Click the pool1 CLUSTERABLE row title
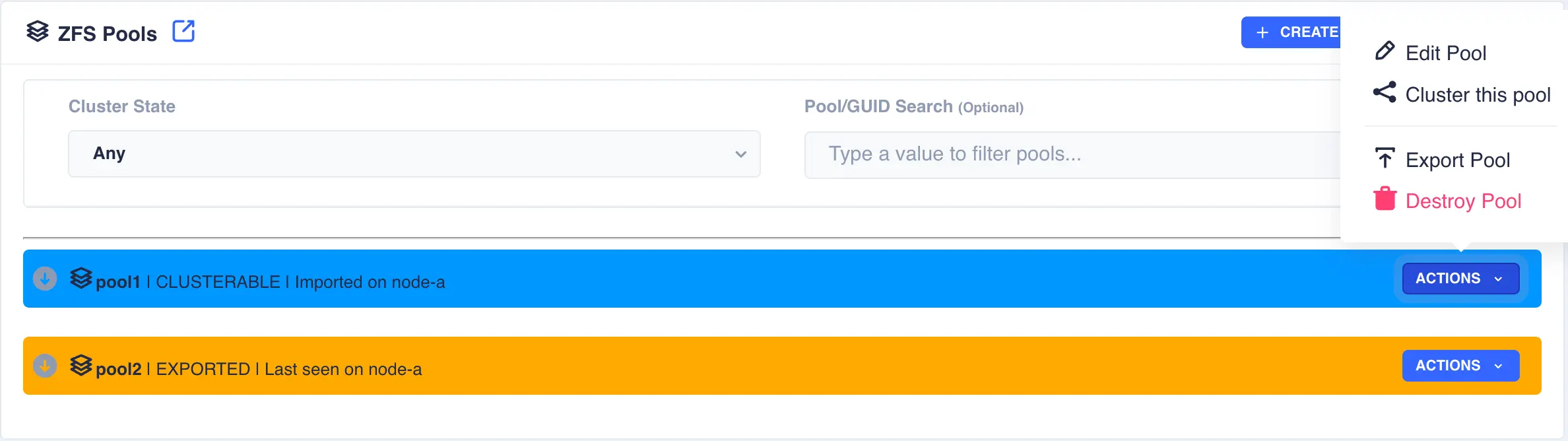 click(x=271, y=282)
